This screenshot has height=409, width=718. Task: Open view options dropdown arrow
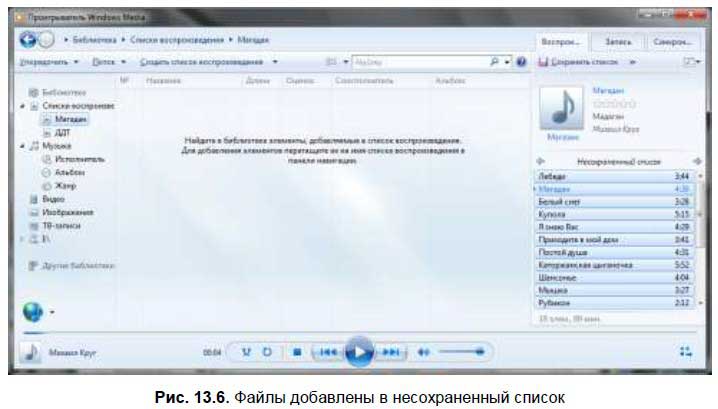(x=346, y=61)
